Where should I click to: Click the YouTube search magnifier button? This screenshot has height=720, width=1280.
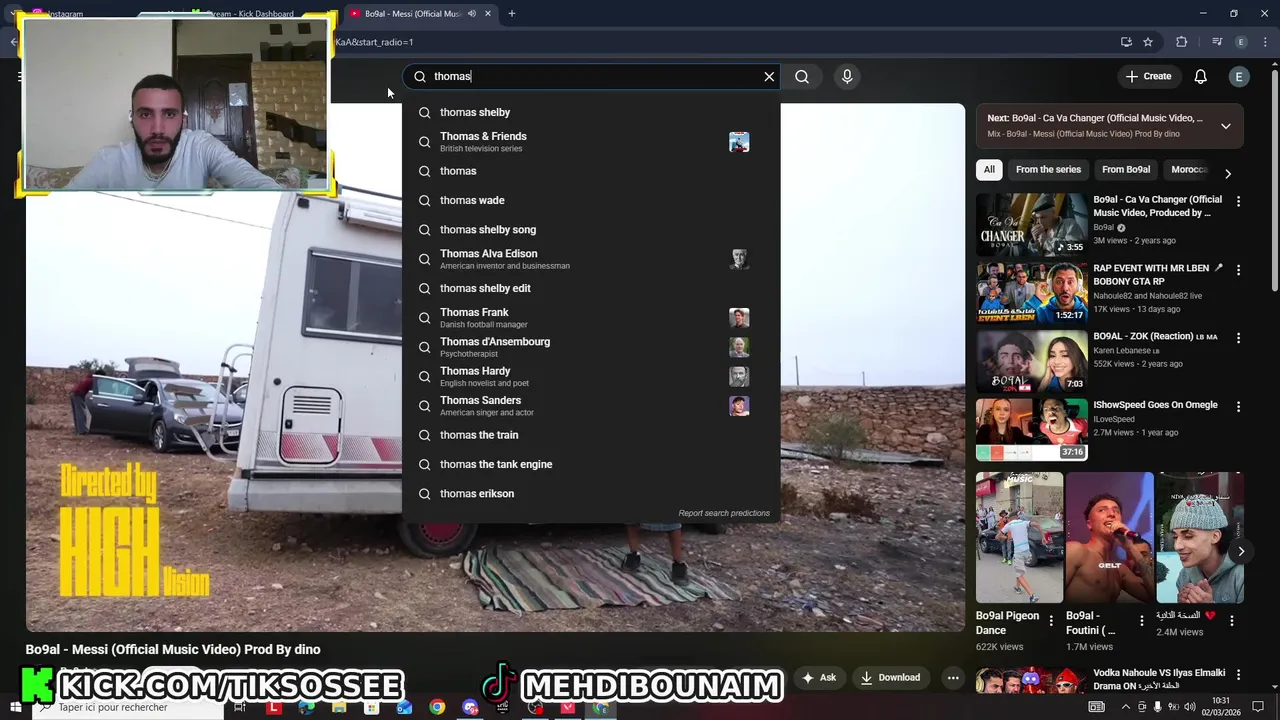[802, 76]
